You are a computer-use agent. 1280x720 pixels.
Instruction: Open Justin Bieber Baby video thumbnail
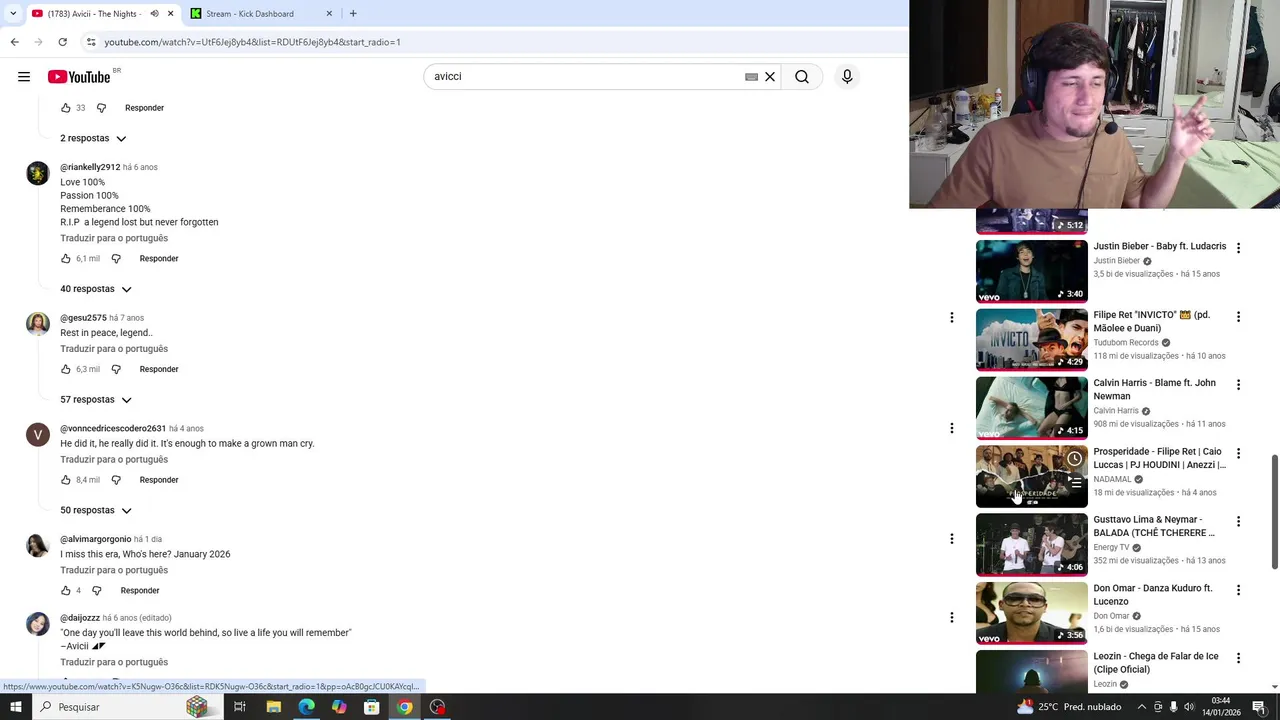1031,271
